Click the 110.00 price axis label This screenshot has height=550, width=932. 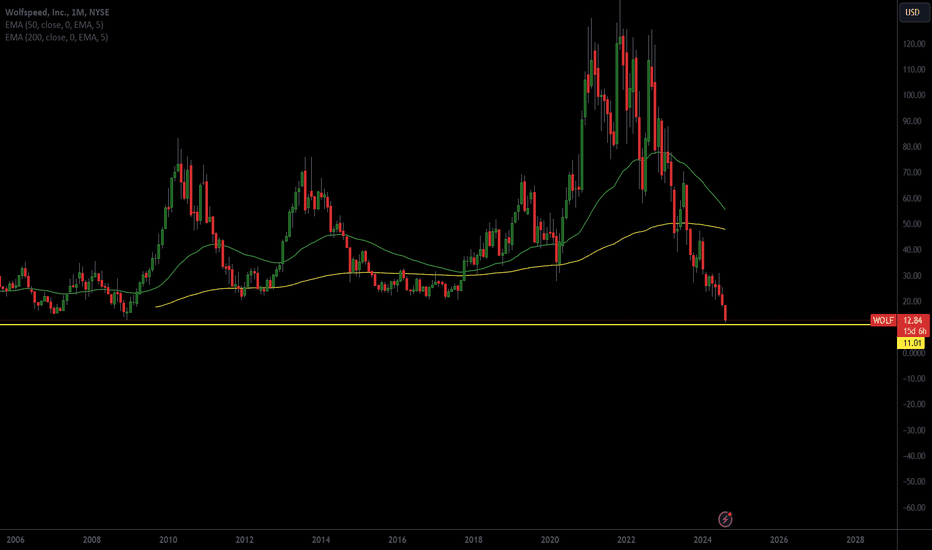914,69
